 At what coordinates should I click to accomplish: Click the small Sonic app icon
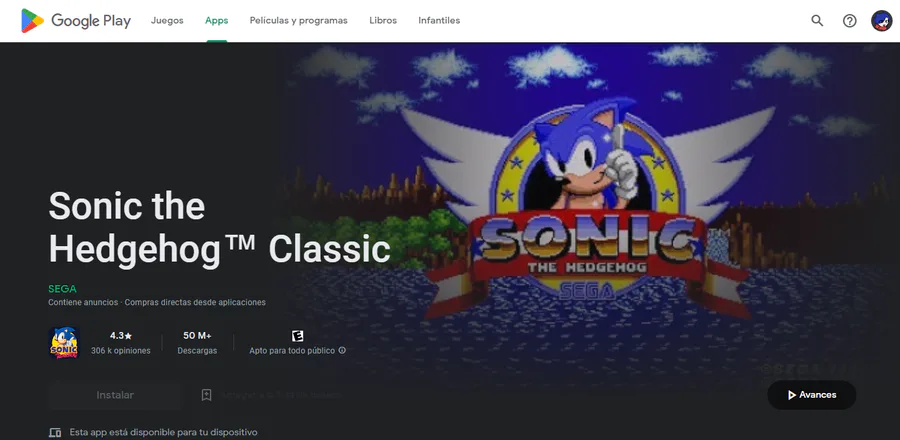point(64,343)
